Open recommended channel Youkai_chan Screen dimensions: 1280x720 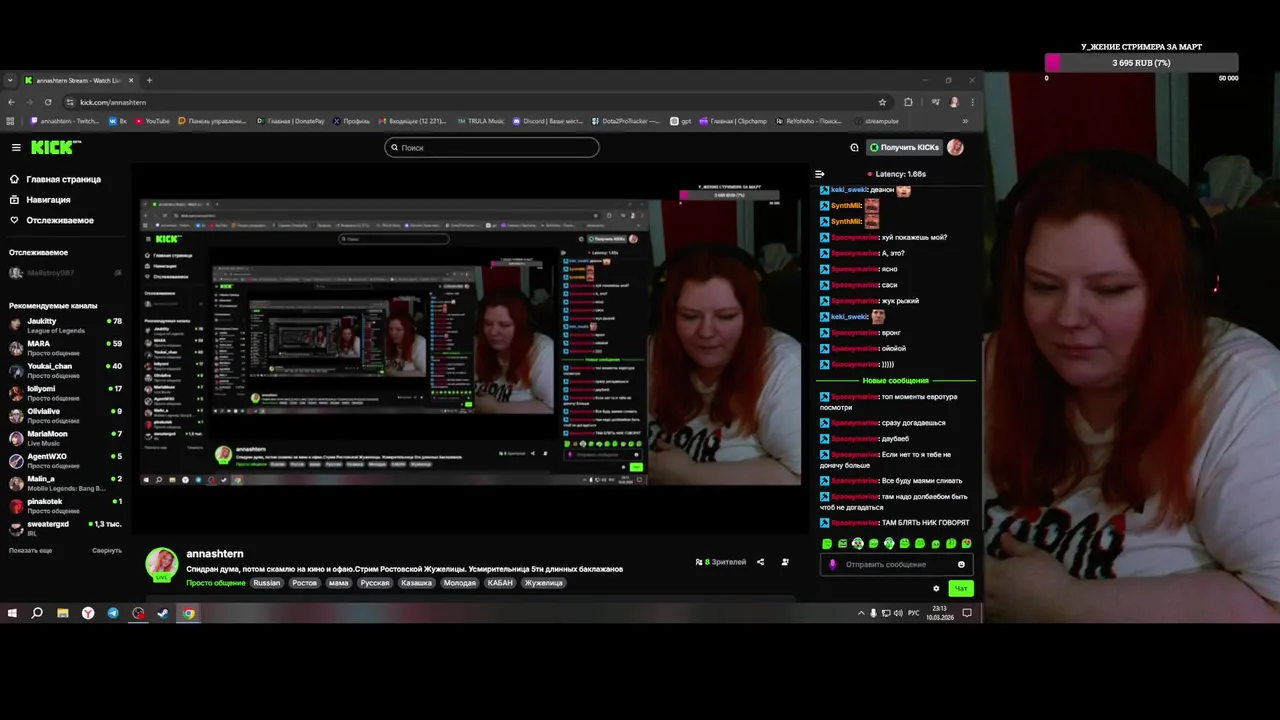tap(65, 370)
